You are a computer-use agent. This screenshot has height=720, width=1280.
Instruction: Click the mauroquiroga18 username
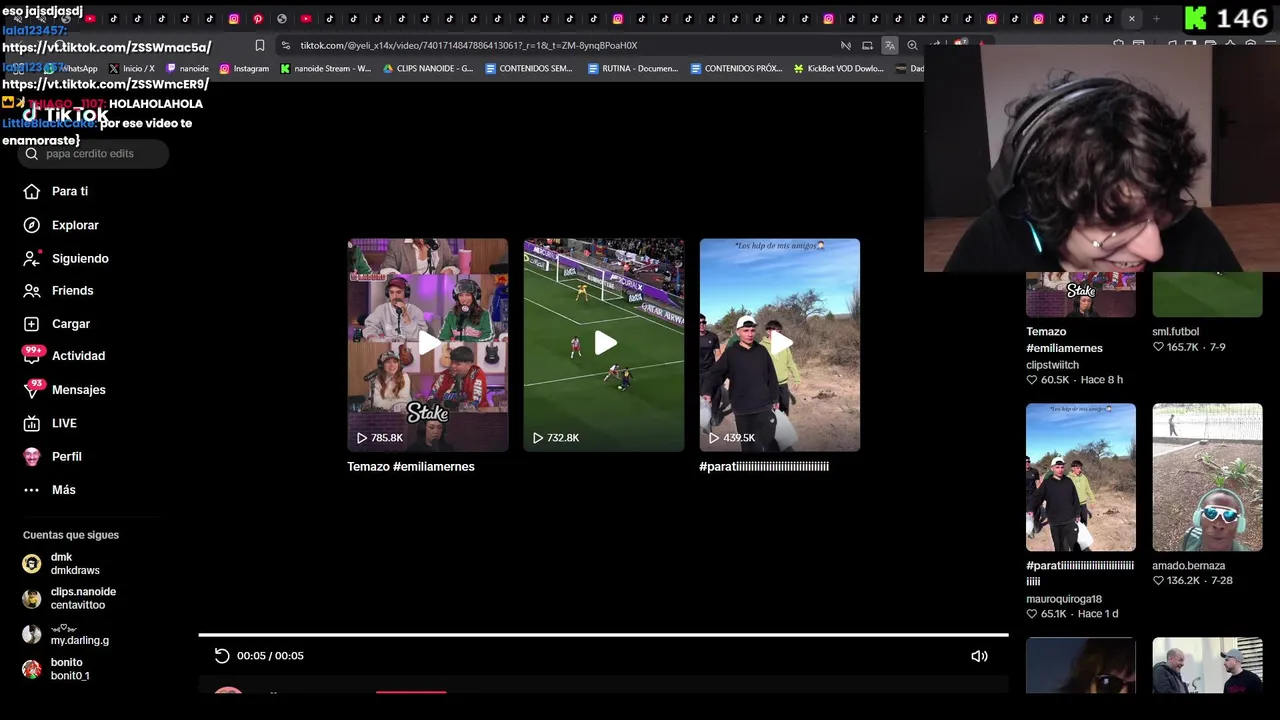(x=1064, y=600)
